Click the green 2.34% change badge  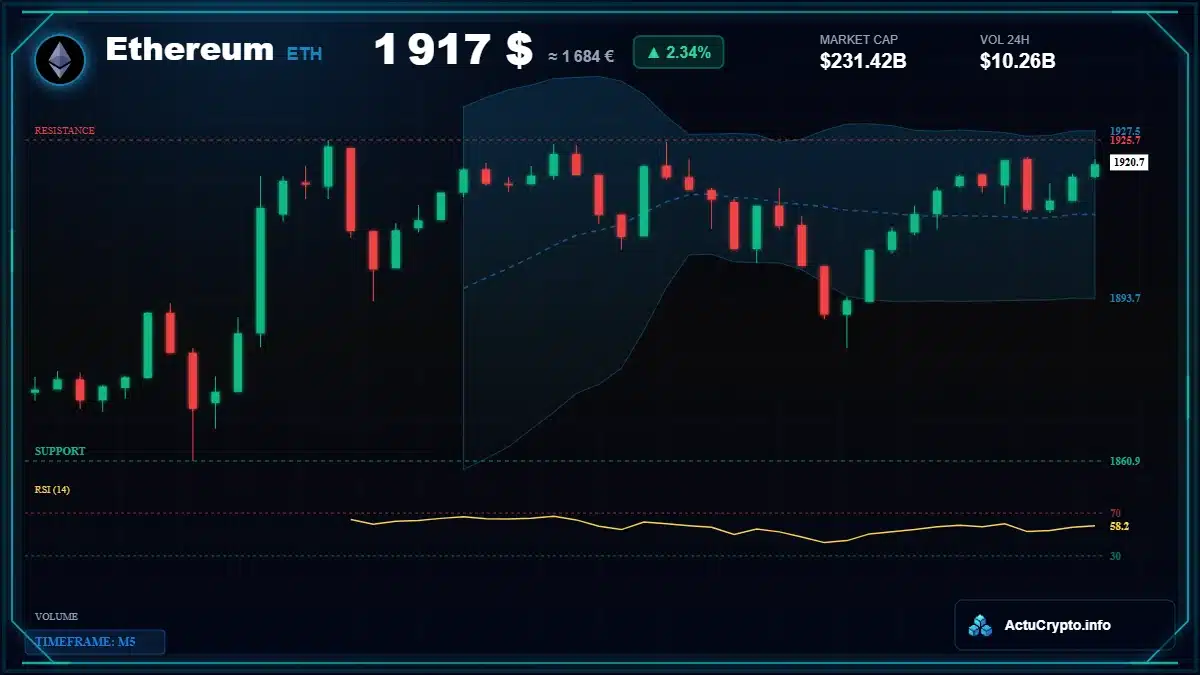point(678,52)
